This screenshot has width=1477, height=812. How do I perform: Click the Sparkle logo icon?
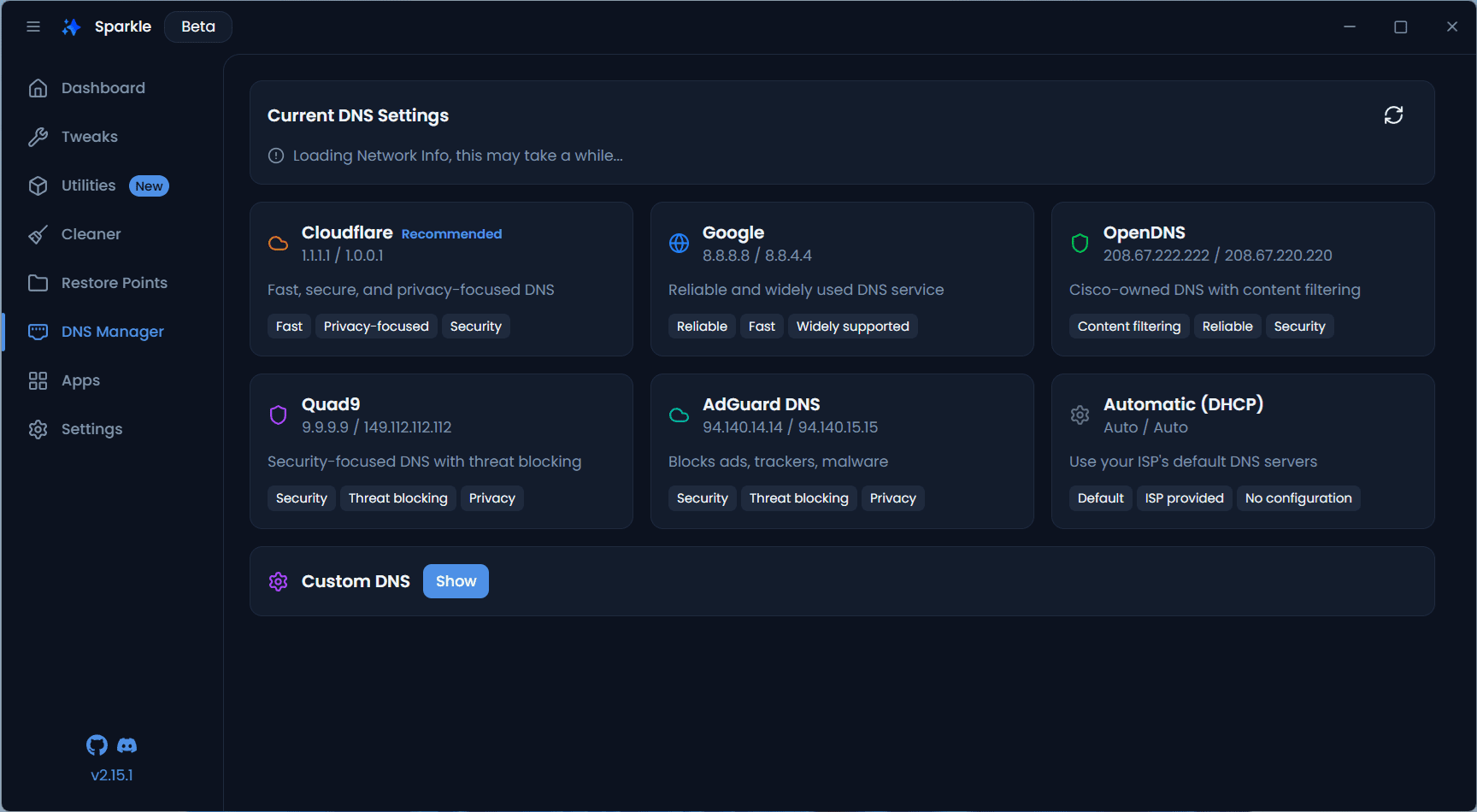coord(72,26)
